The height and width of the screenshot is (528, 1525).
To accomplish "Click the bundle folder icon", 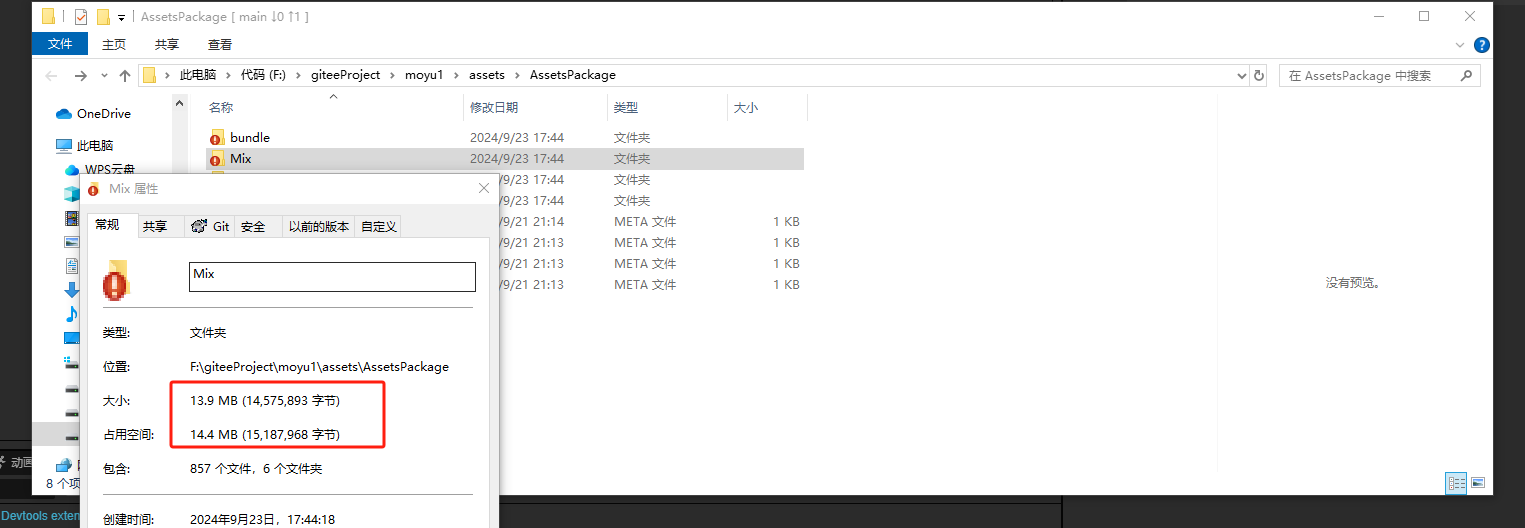I will 217,138.
